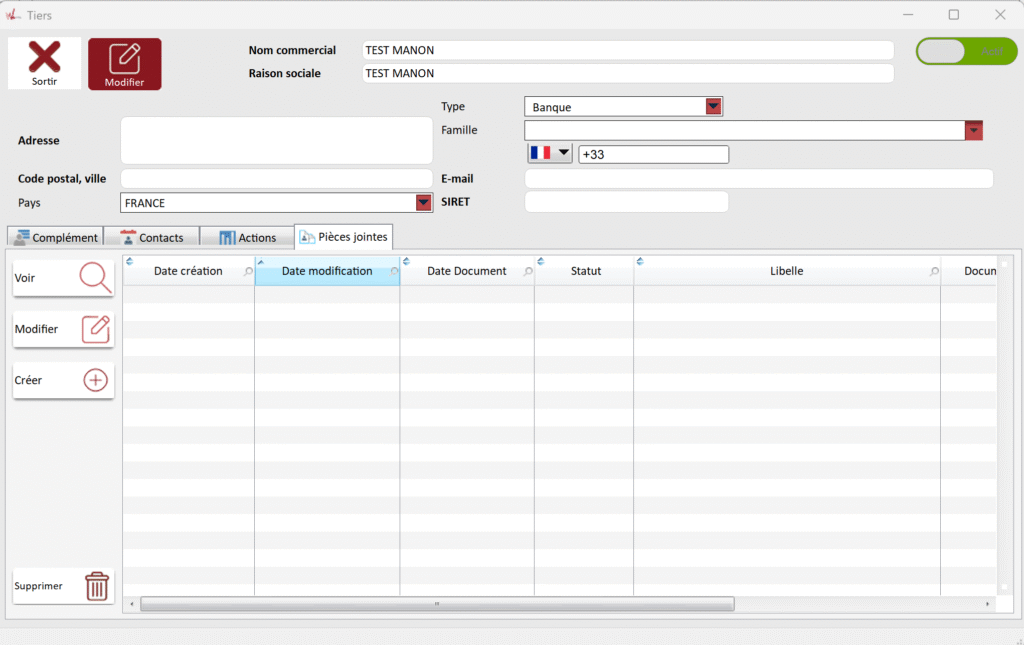Click the red X Sortir icon
Screen dimensions: 1024x645
tap(44, 57)
